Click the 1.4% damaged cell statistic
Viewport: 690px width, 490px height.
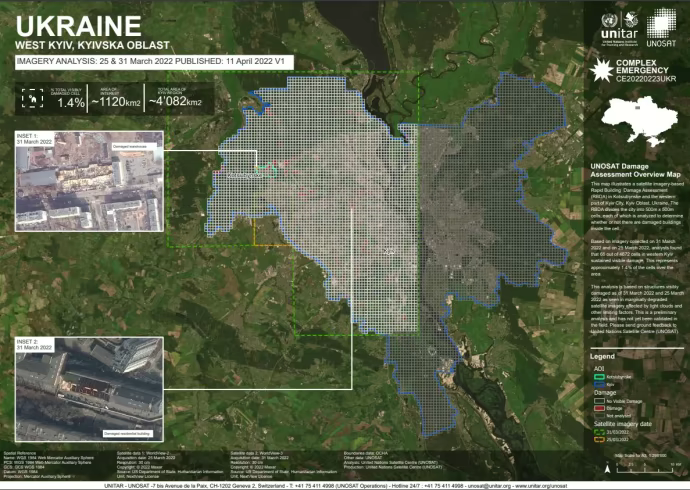point(71,102)
